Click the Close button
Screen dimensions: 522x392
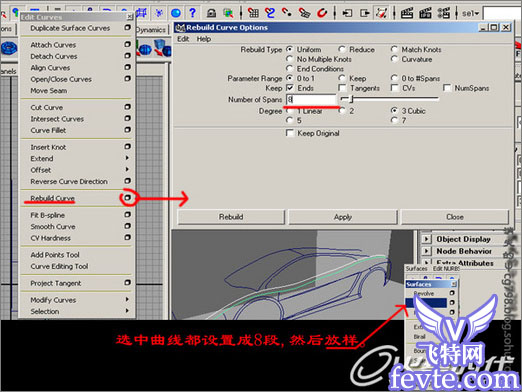pyautogui.click(x=455, y=217)
